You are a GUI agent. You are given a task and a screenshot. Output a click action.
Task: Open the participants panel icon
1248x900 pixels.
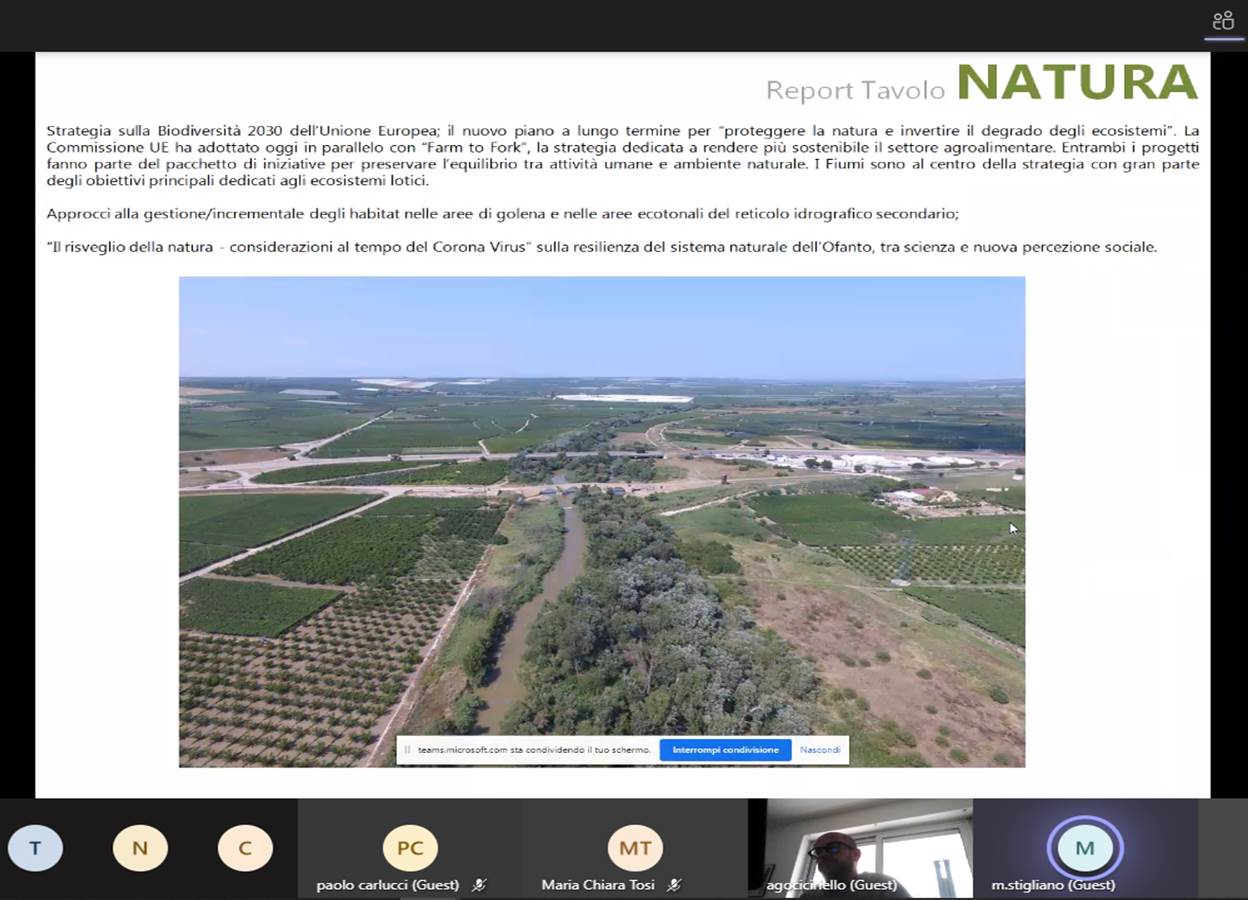(1223, 21)
